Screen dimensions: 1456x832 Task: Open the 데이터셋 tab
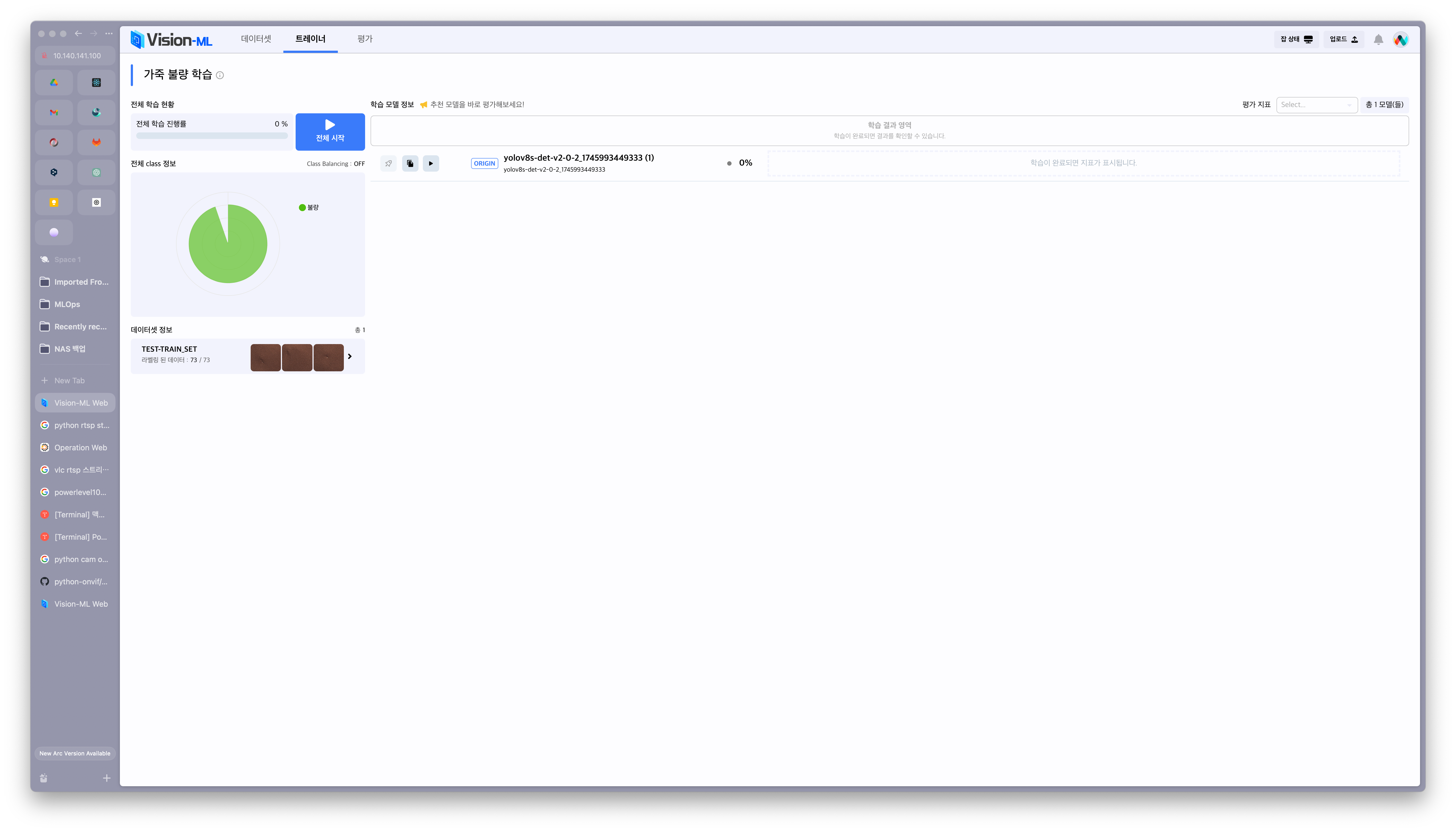(x=256, y=39)
